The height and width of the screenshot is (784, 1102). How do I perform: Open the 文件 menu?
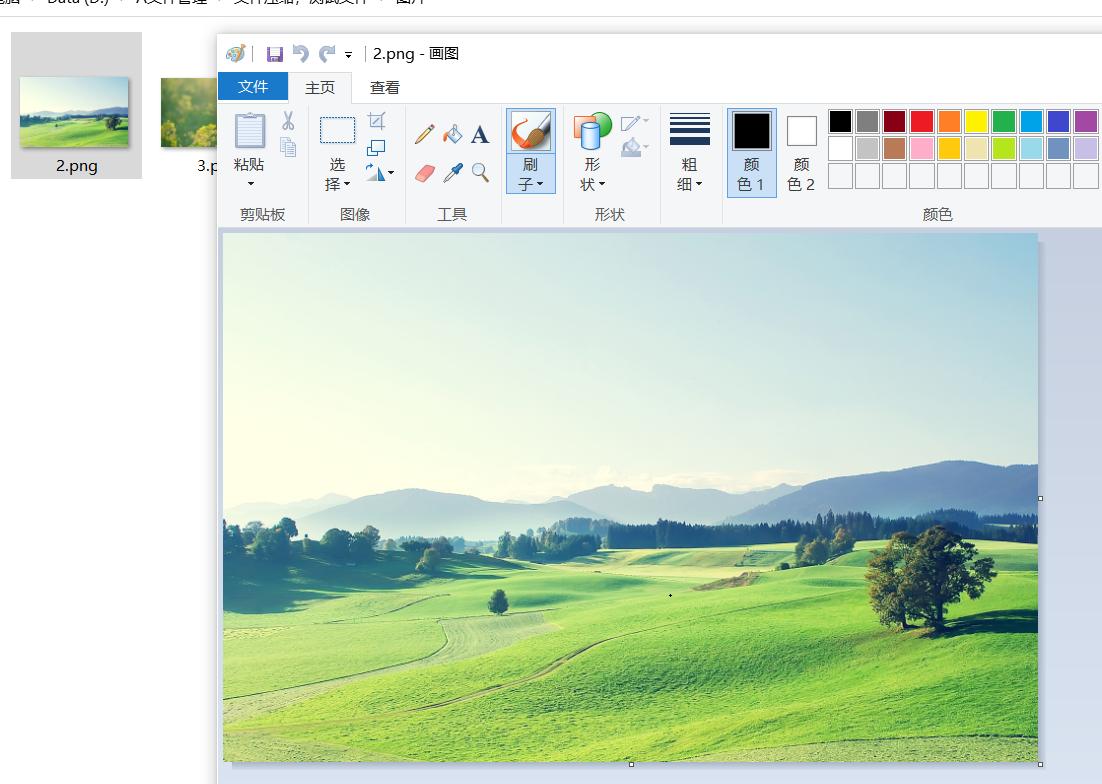click(253, 87)
